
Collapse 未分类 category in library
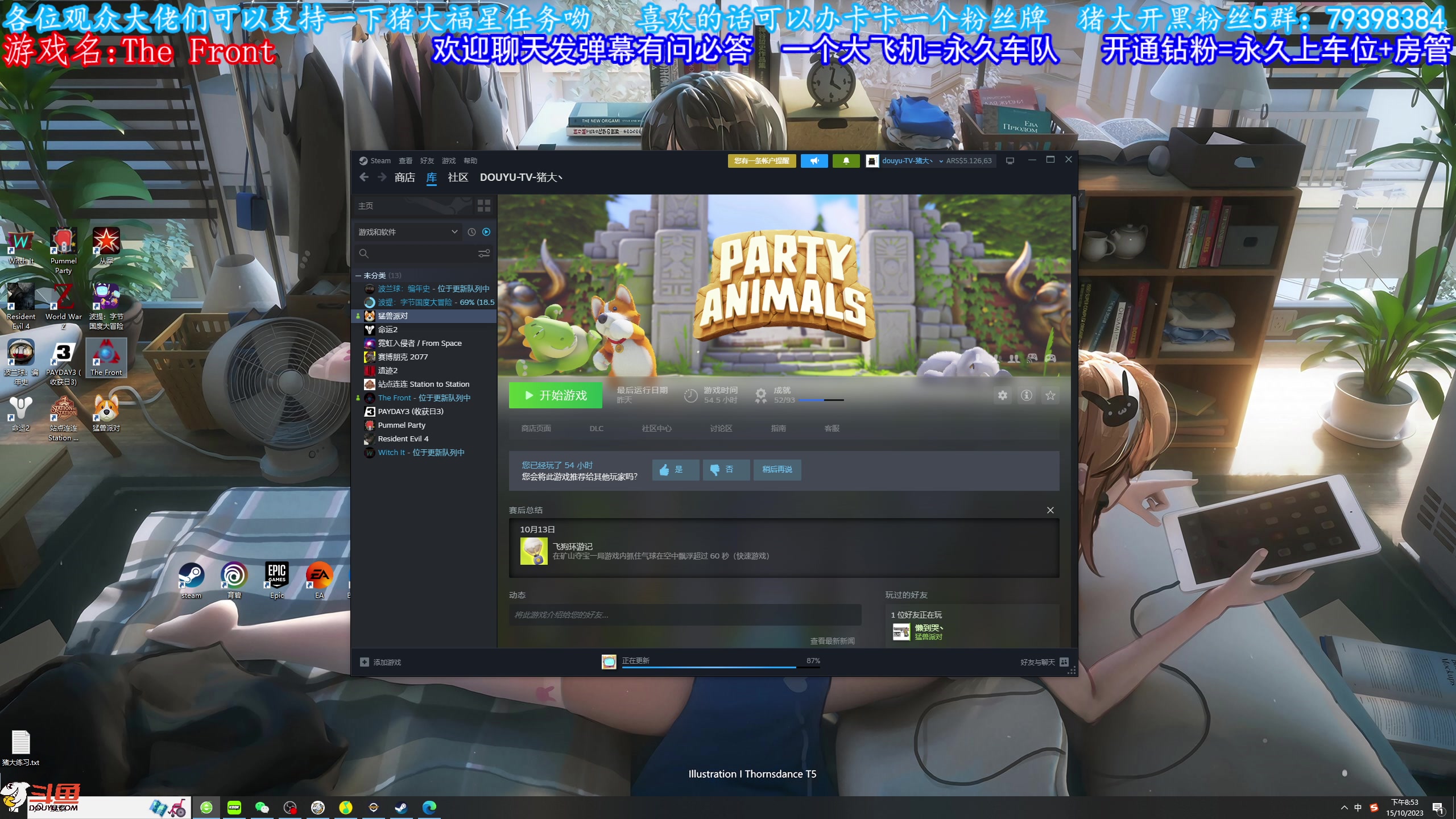(x=358, y=275)
